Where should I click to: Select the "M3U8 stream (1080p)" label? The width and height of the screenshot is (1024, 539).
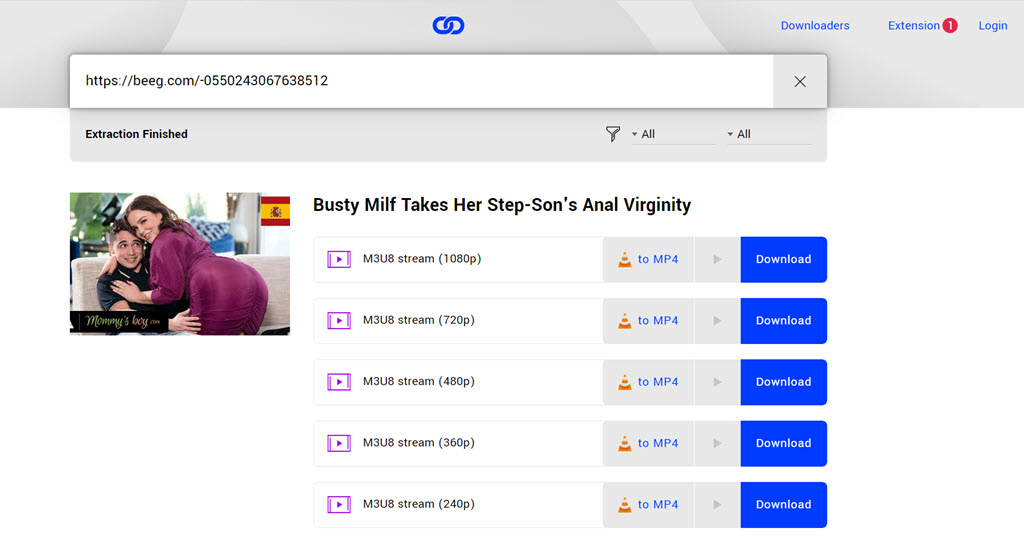click(x=422, y=259)
